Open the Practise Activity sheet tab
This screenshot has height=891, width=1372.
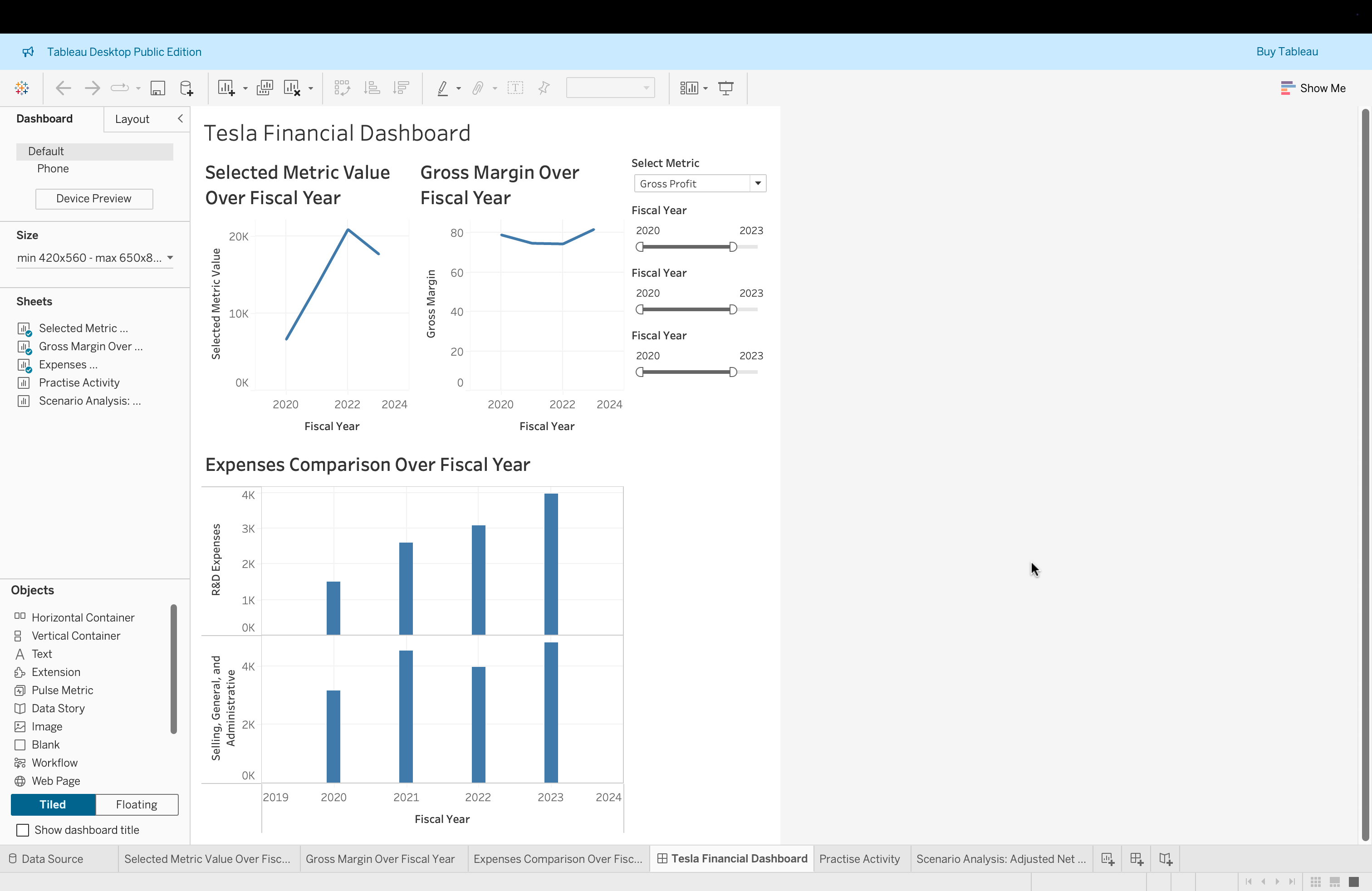[859, 859]
